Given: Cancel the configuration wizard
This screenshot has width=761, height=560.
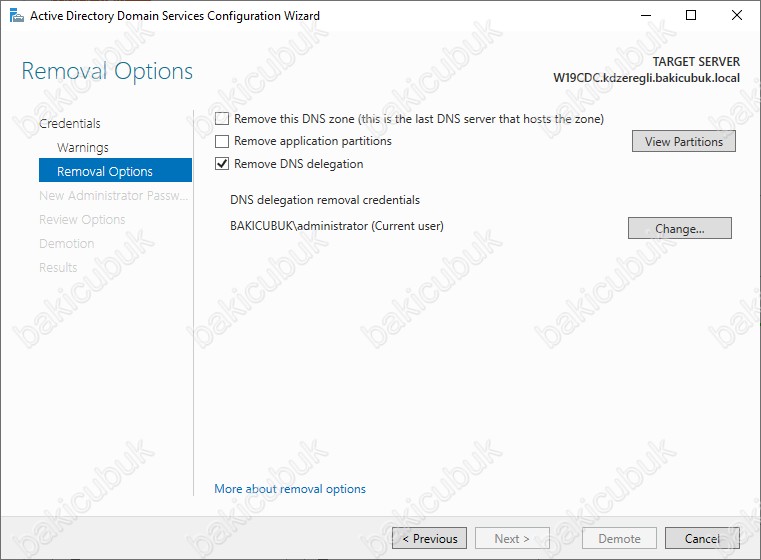Looking at the screenshot, I should [702, 538].
